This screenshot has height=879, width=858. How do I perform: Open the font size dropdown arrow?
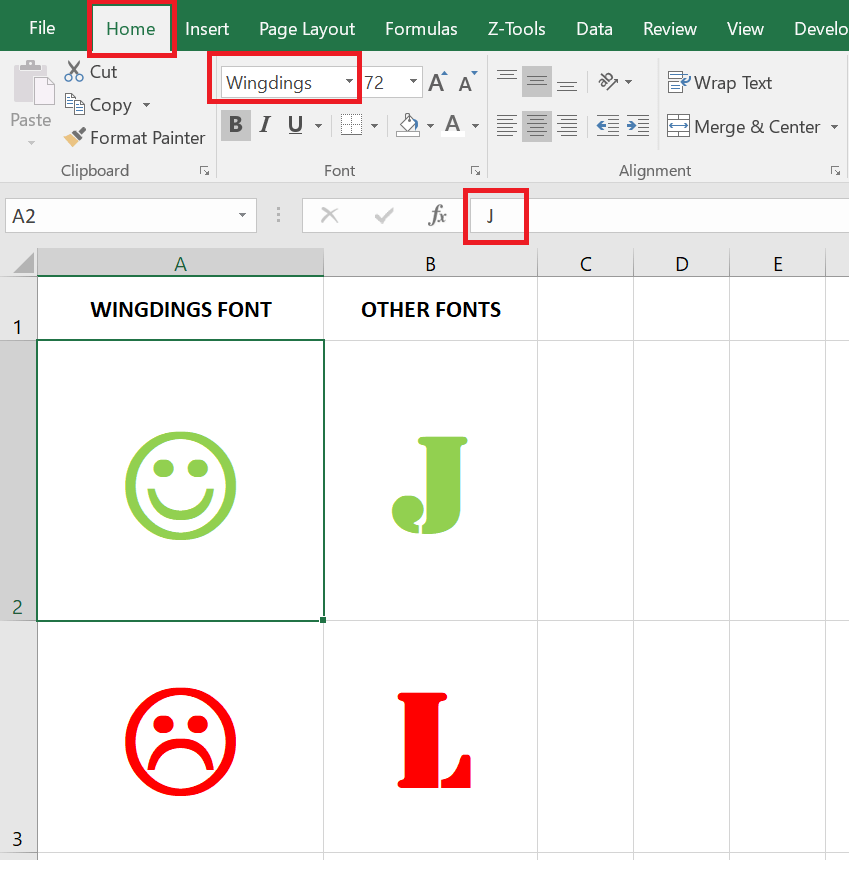[x=413, y=82]
